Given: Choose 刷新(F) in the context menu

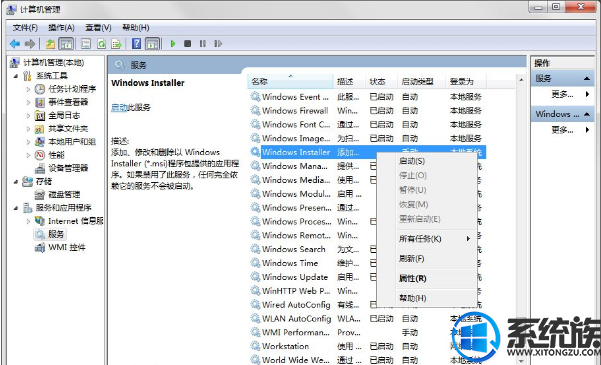Looking at the screenshot, I should (x=411, y=259).
